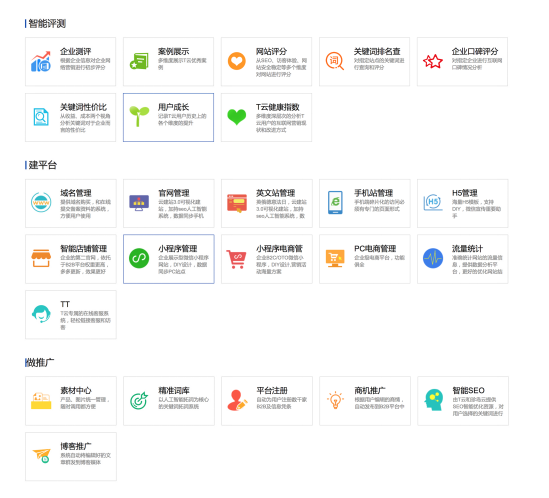Screen dimensions: 549x498
Task: Open the blue 流量统计 pulse icon
Action: point(433,258)
